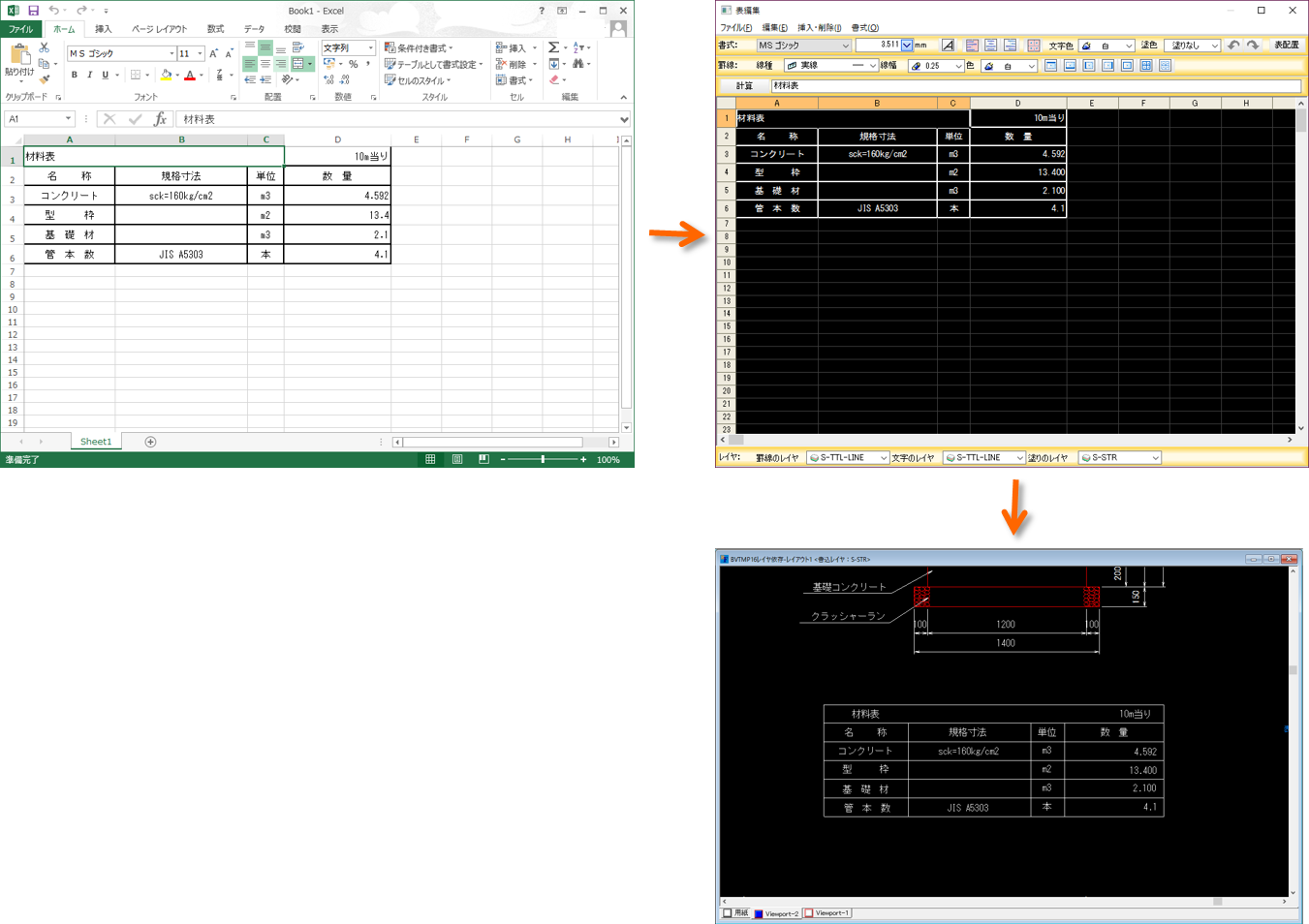Viewport: 1309px width, 924px height.
Task: Open the 線種 実線 line type dropdown
Action: coord(830,66)
